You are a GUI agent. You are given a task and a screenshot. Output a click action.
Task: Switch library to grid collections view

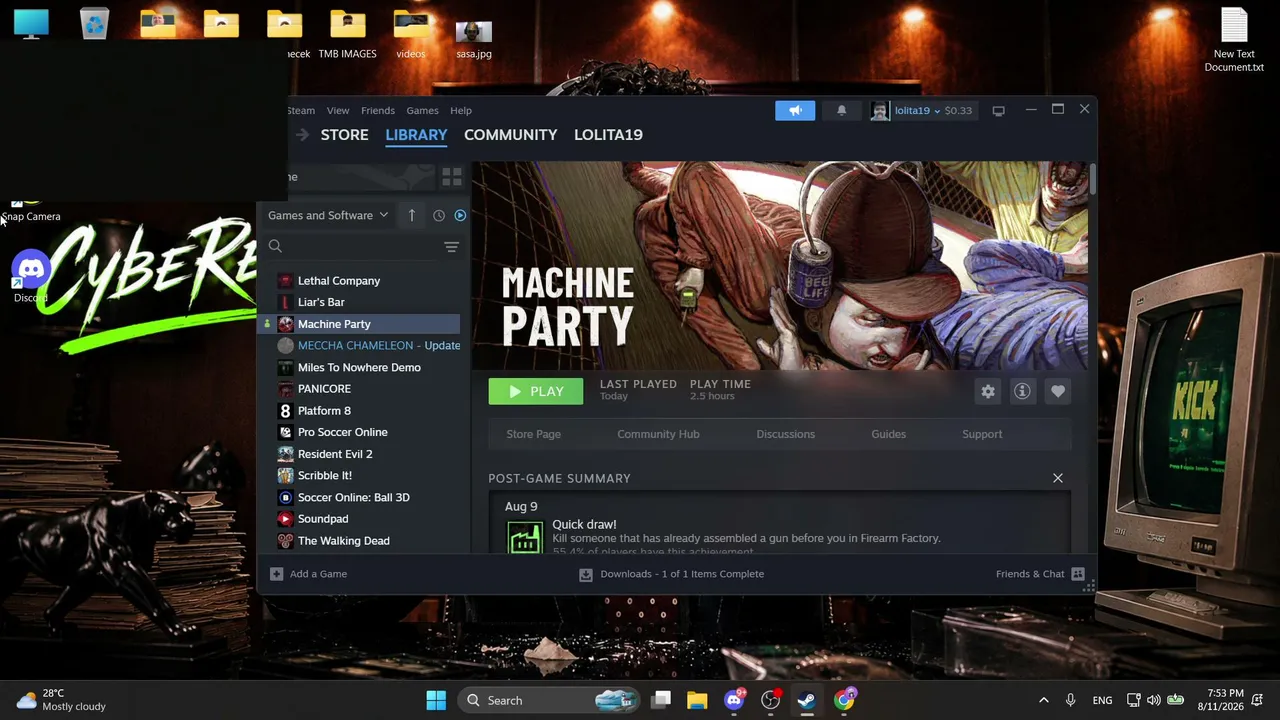(x=452, y=177)
